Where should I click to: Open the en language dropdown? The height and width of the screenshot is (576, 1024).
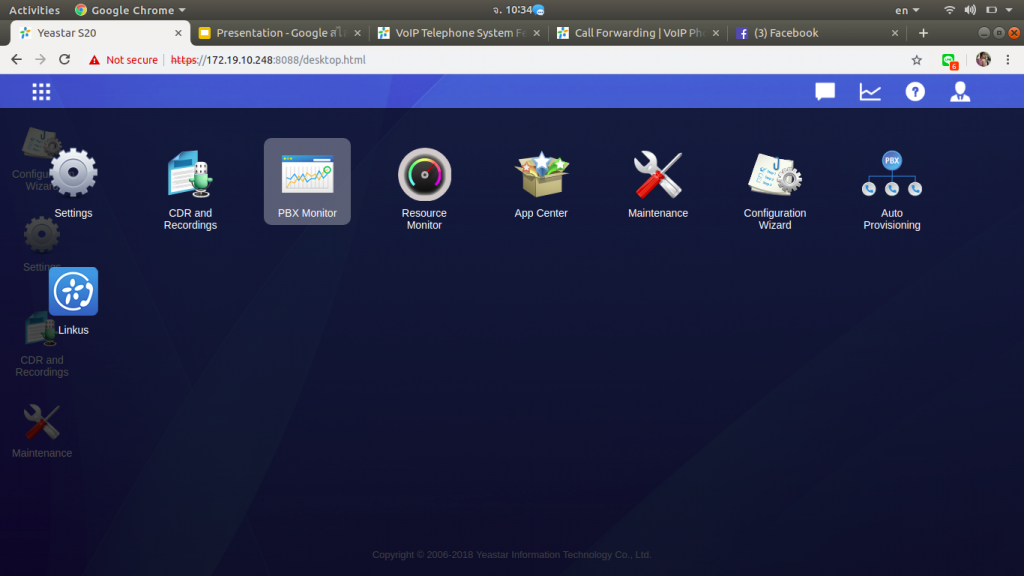(906, 10)
